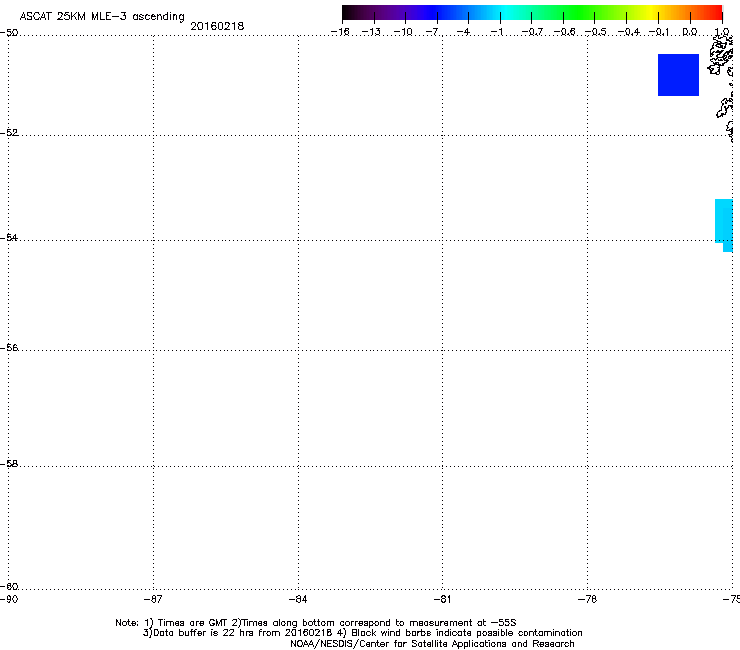The height and width of the screenshot is (650, 740).
Task: Click the -0.7 color scale label
Action: pos(532,32)
